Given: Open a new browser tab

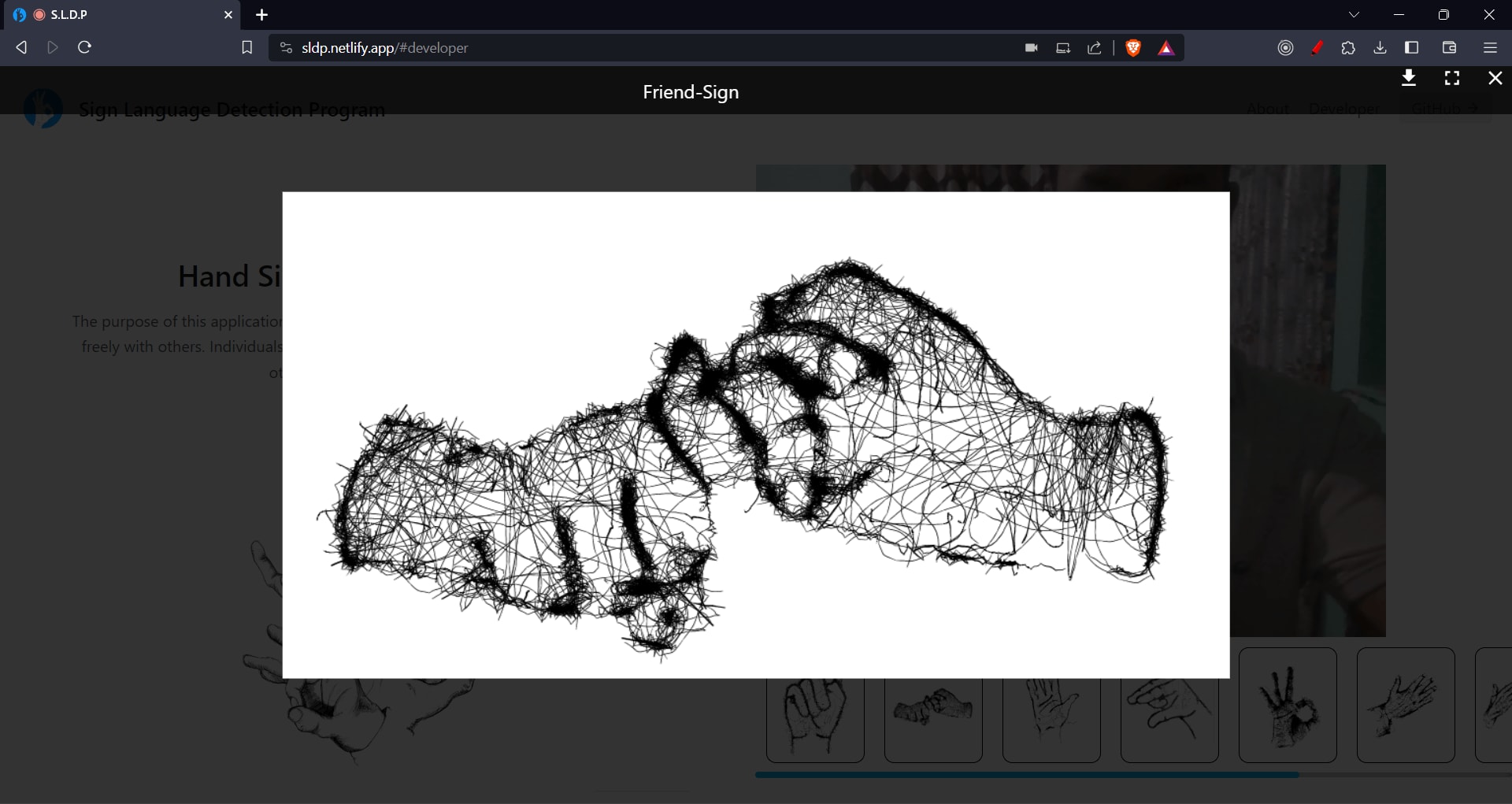Looking at the screenshot, I should (x=262, y=15).
